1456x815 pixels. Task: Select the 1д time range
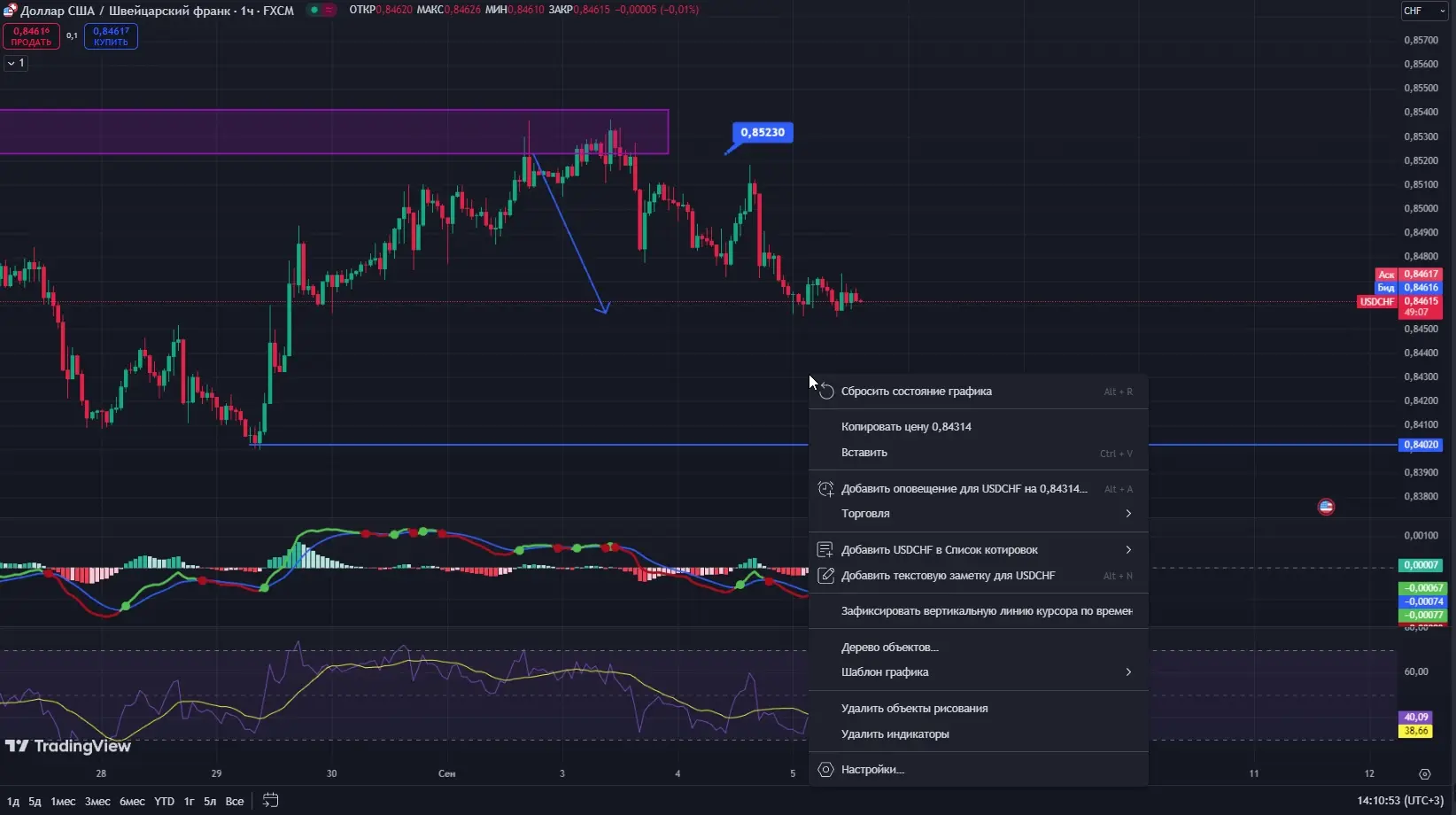point(13,801)
